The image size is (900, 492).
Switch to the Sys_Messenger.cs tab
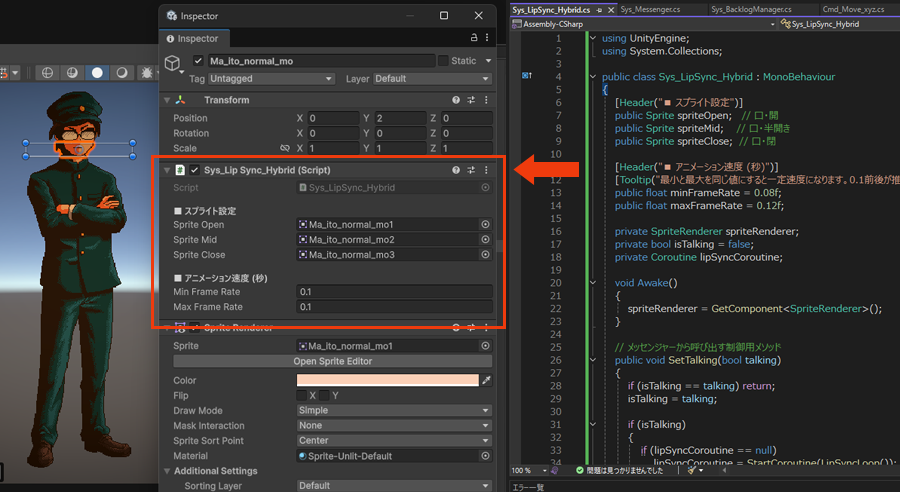652,9
